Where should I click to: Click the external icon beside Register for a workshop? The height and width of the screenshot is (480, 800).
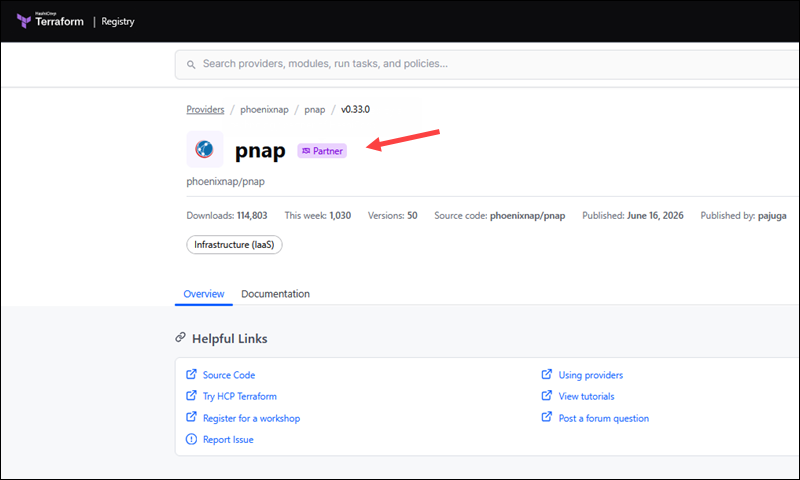point(191,417)
